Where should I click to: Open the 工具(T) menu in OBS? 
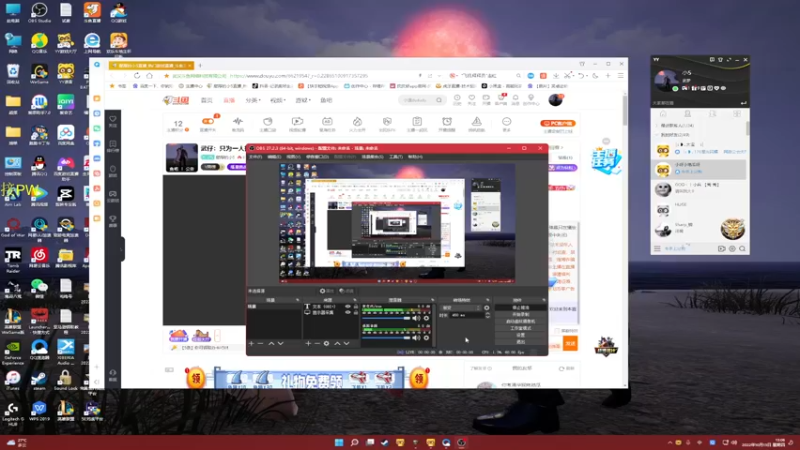point(396,157)
